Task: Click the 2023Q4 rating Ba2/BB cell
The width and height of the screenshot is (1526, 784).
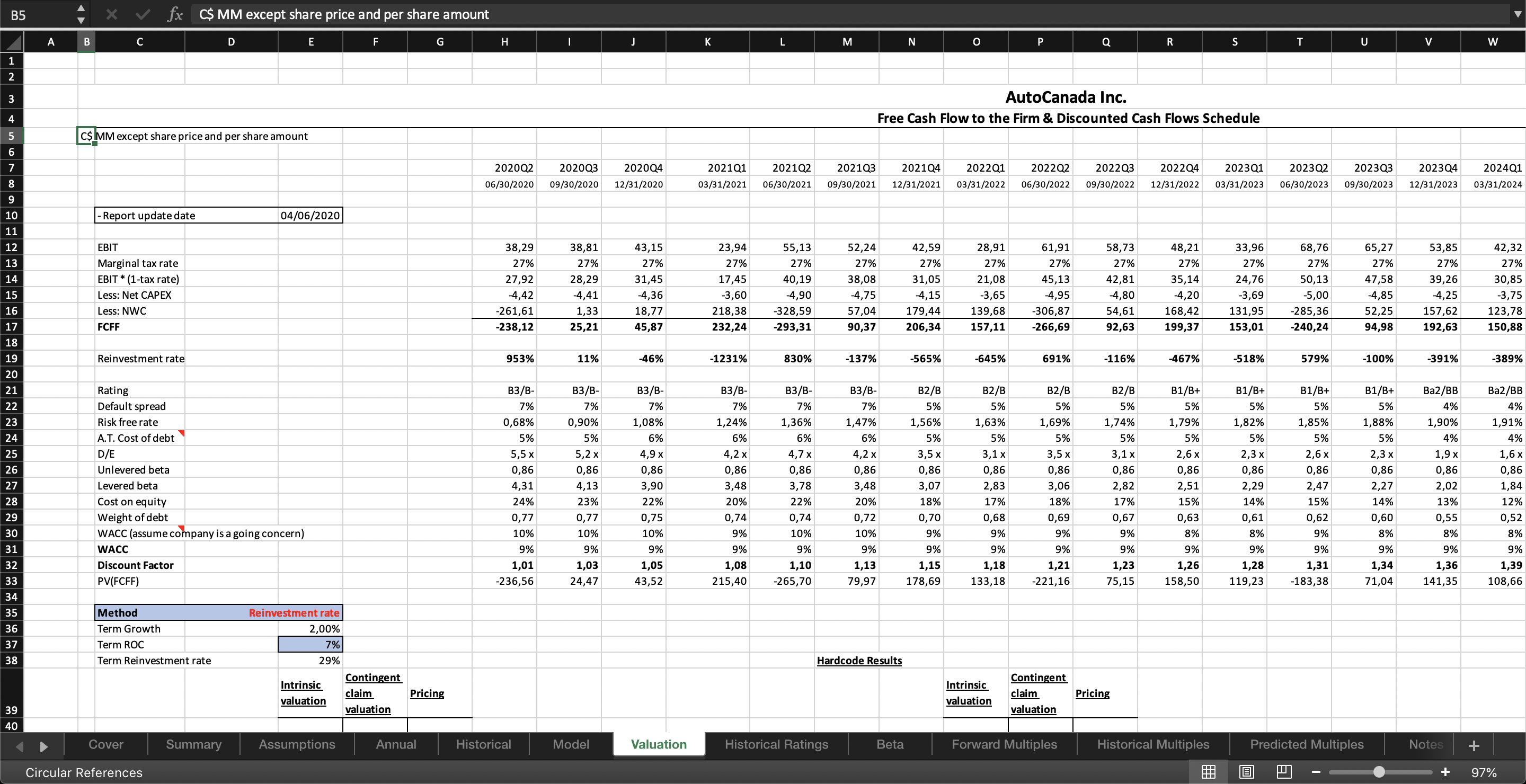Action: [x=1429, y=390]
